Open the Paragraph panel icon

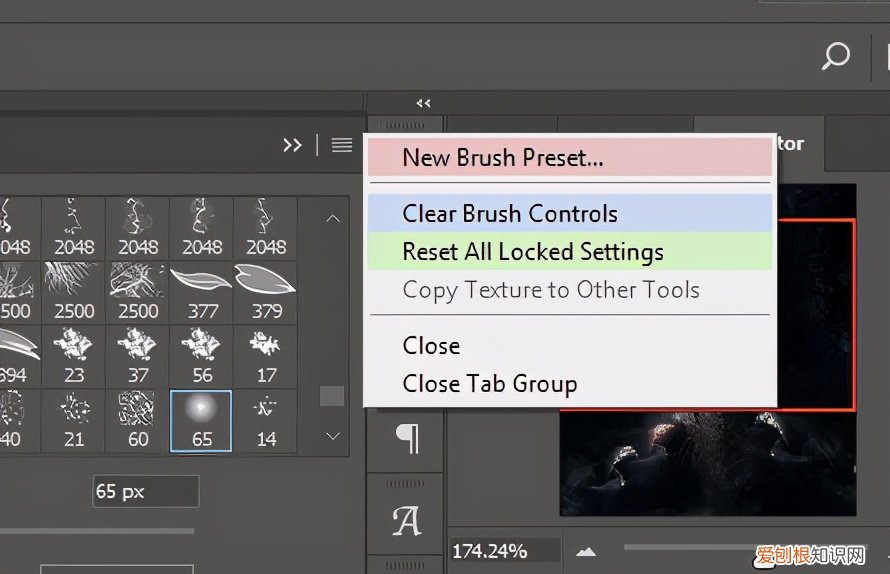pyautogui.click(x=406, y=438)
